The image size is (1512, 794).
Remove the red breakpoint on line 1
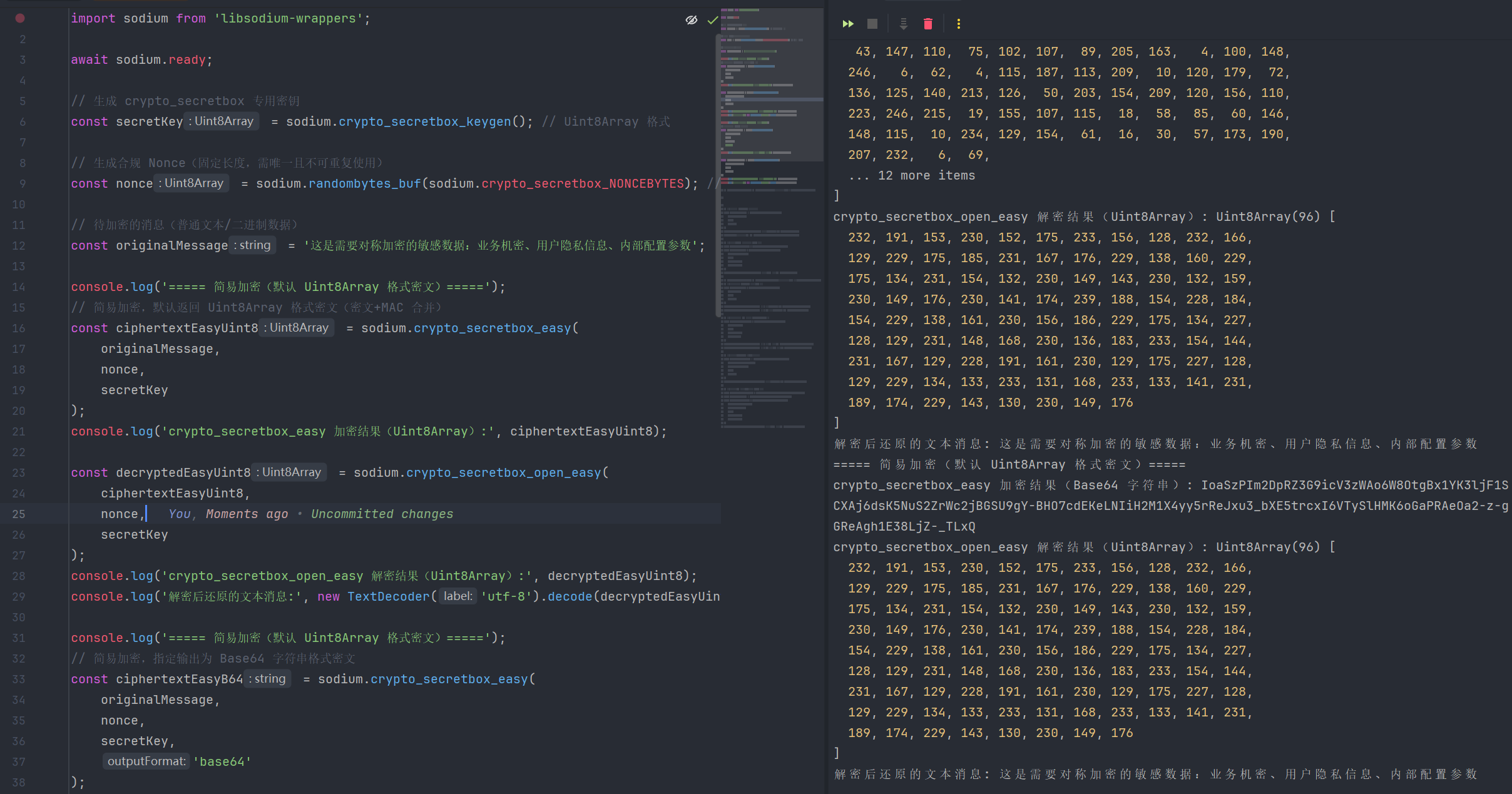pyautogui.click(x=20, y=18)
